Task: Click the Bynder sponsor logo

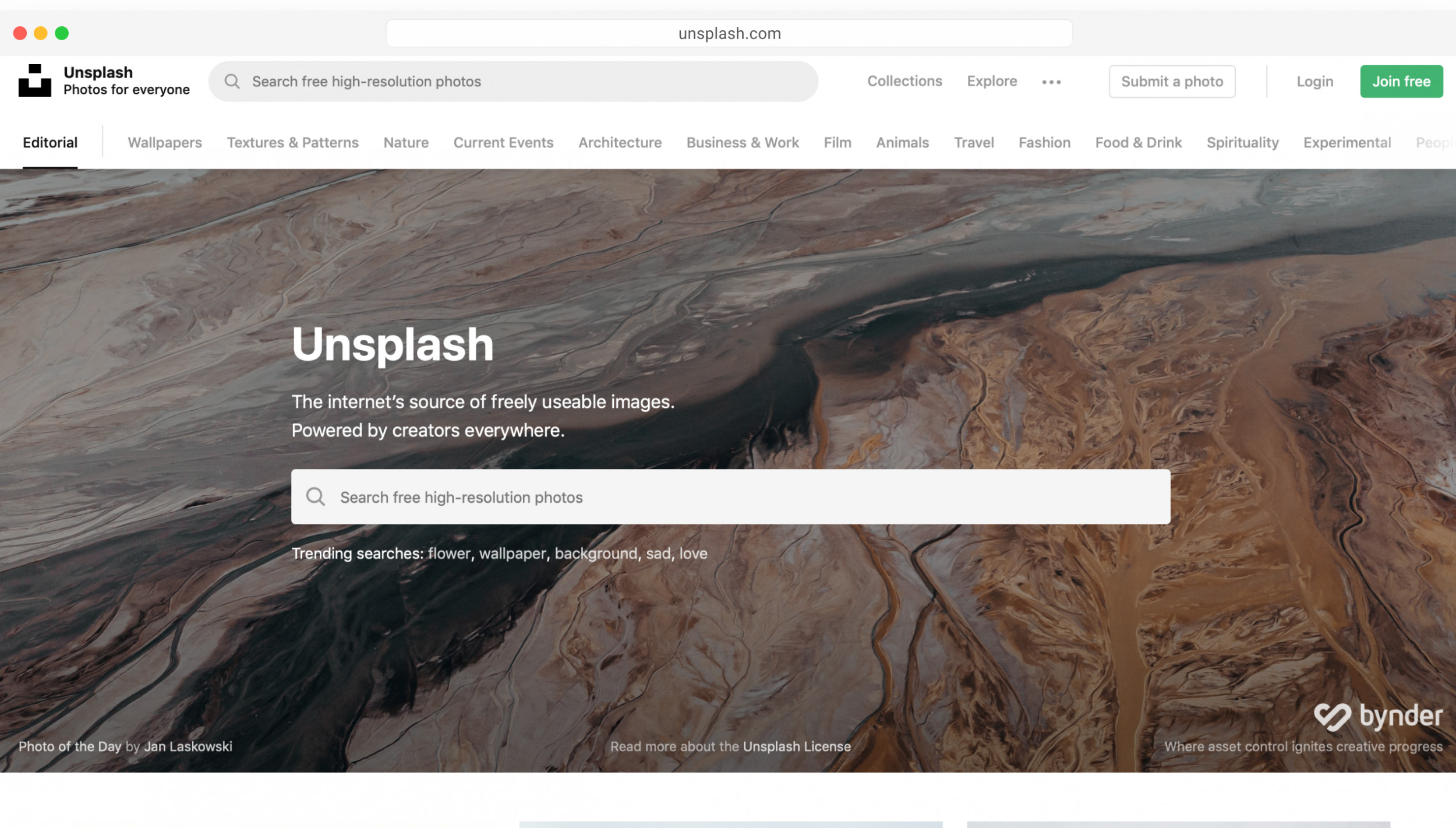Action: (x=1378, y=716)
